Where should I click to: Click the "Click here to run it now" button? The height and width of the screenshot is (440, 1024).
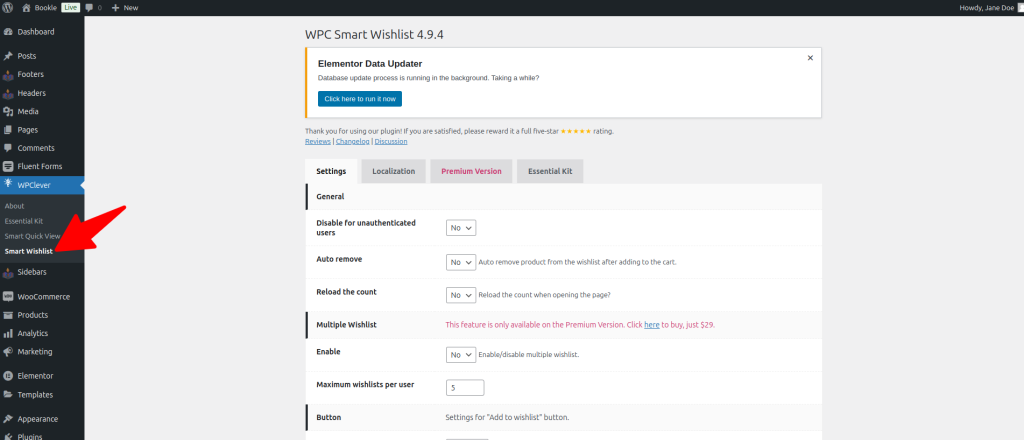point(360,99)
